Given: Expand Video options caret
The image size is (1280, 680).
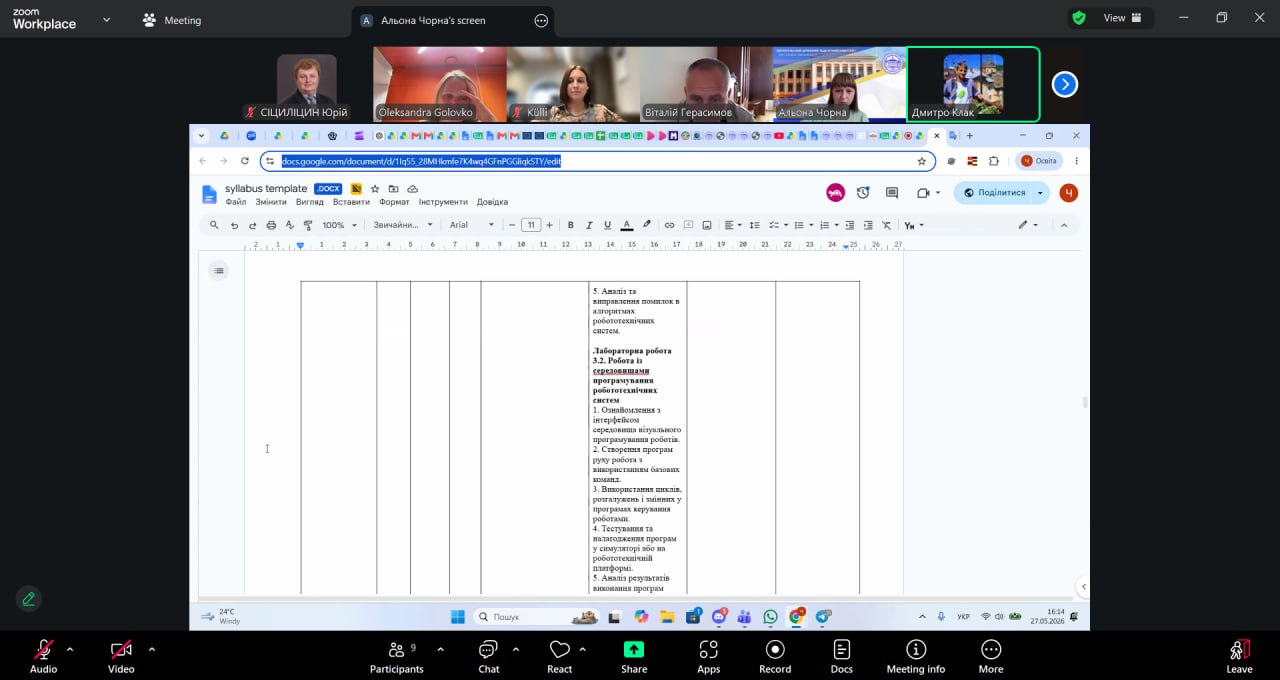Looking at the screenshot, I should (x=152, y=649).
